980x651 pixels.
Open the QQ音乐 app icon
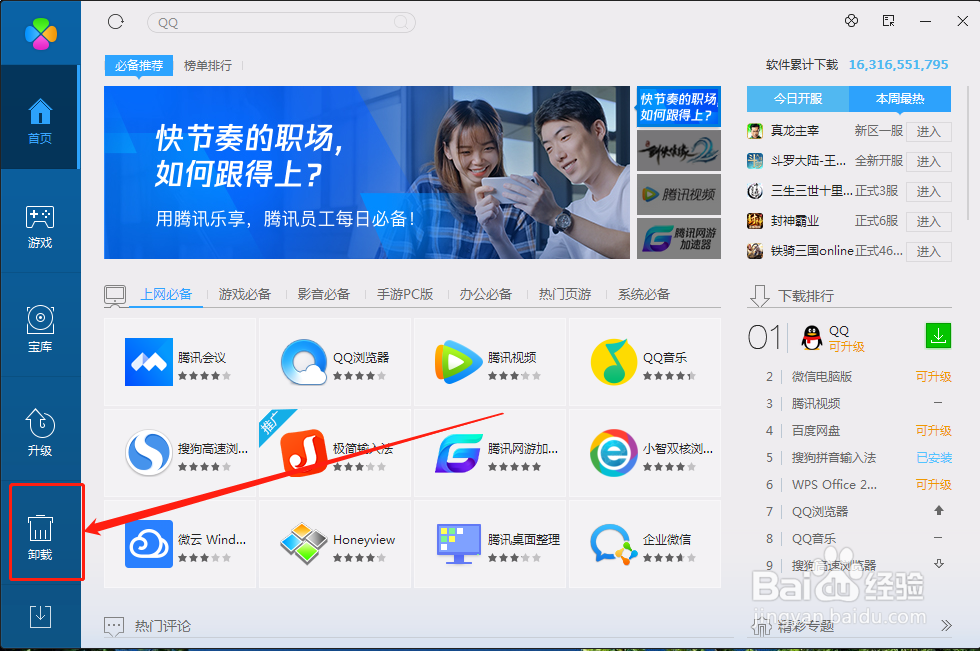(614, 363)
